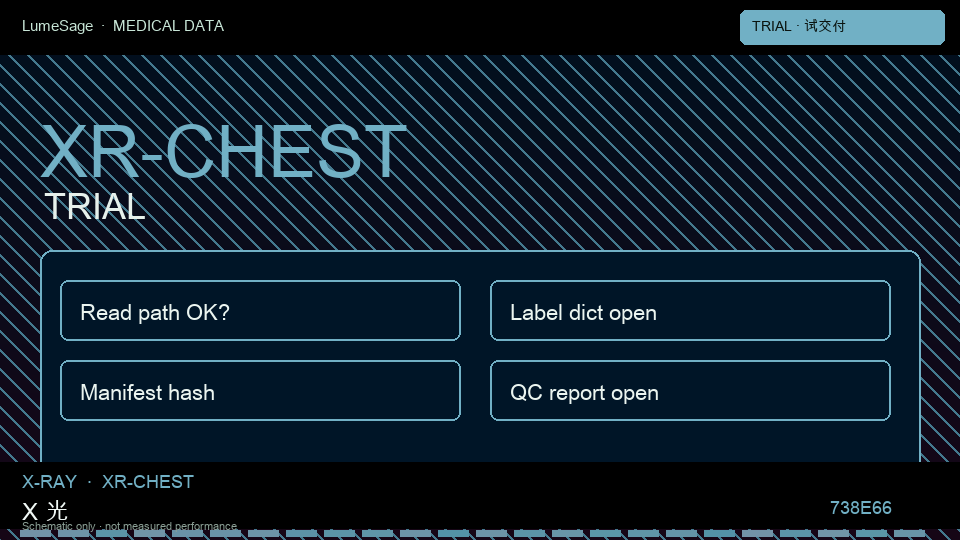Click the TRIAL subtitle under the title
The height and width of the screenshot is (540, 960).
pos(95,206)
